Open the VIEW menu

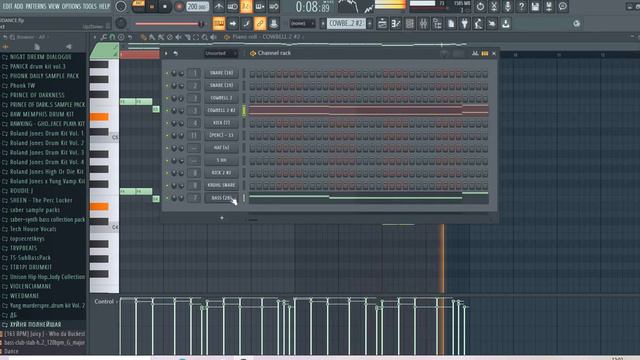[x=54, y=6]
